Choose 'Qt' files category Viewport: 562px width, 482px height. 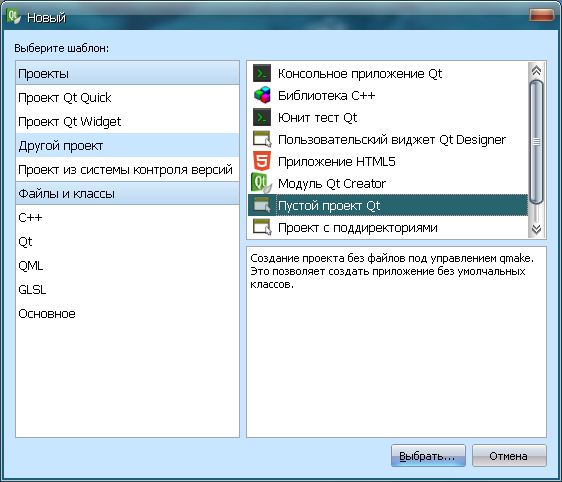127,242
